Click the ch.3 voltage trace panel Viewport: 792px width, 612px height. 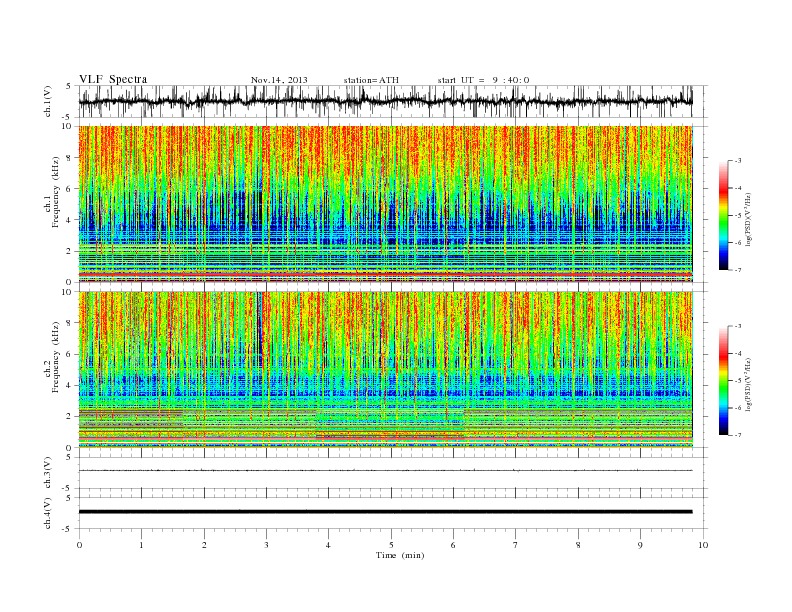pos(393,473)
